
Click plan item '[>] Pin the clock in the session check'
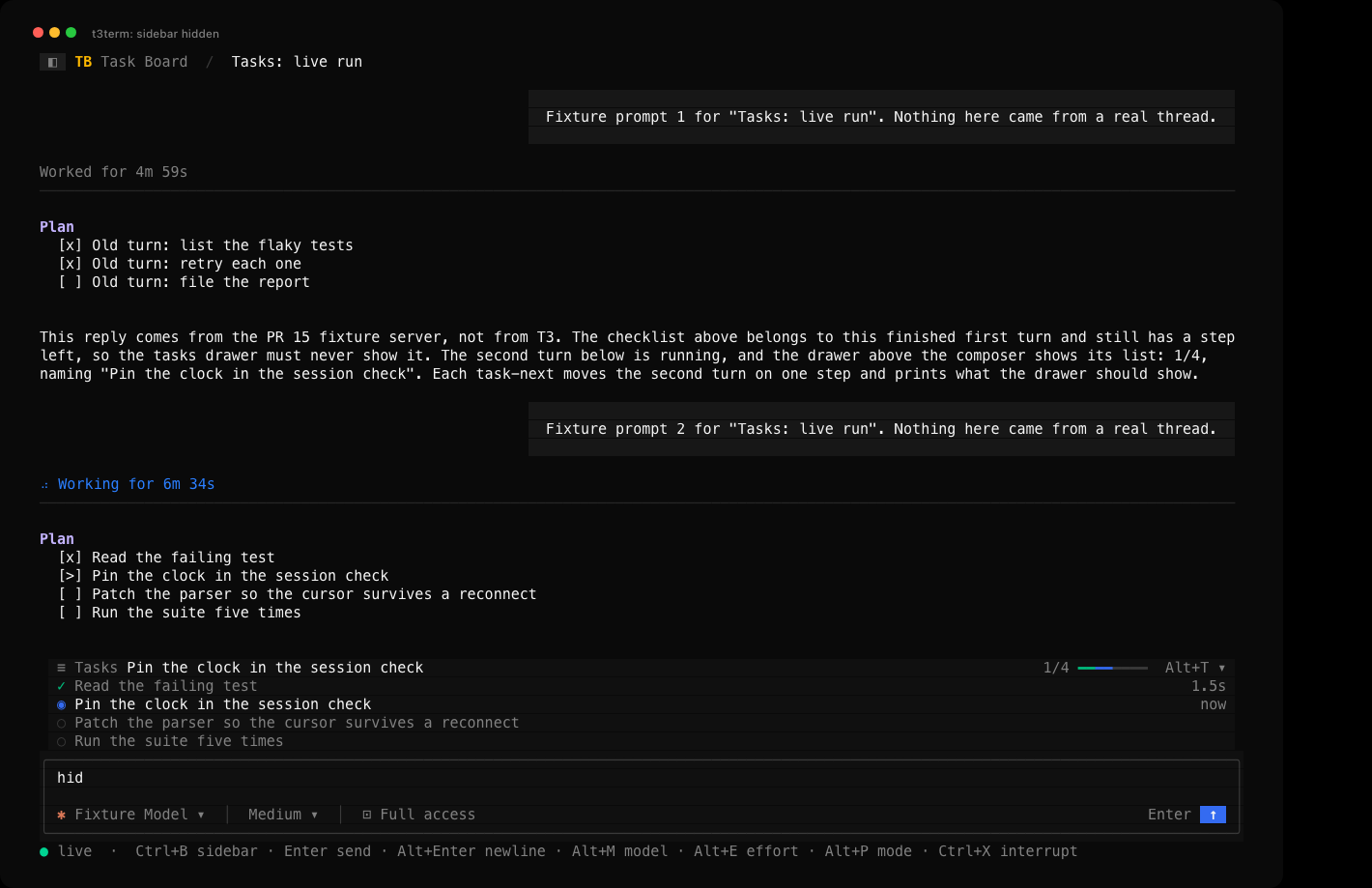coord(223,576)
